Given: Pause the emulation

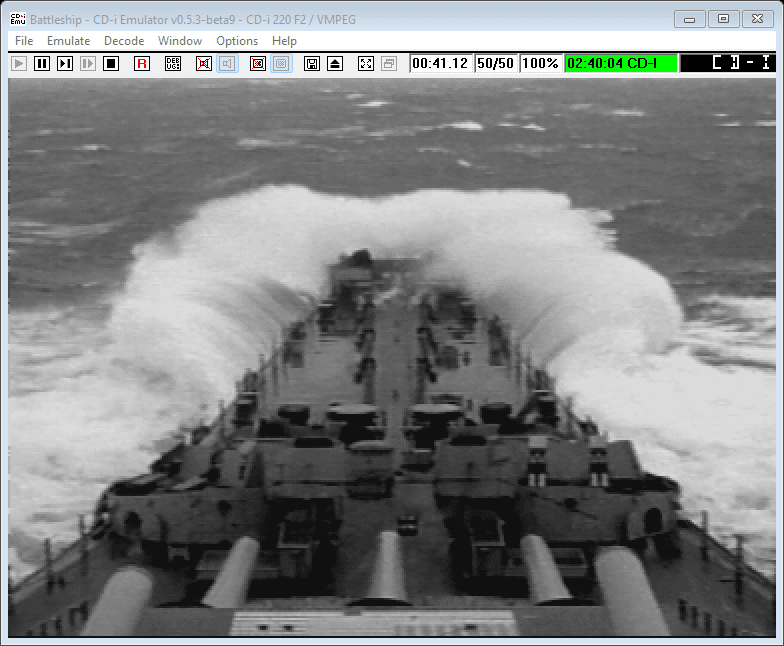Looking at the screenshot, I should [x=42, y=63].
